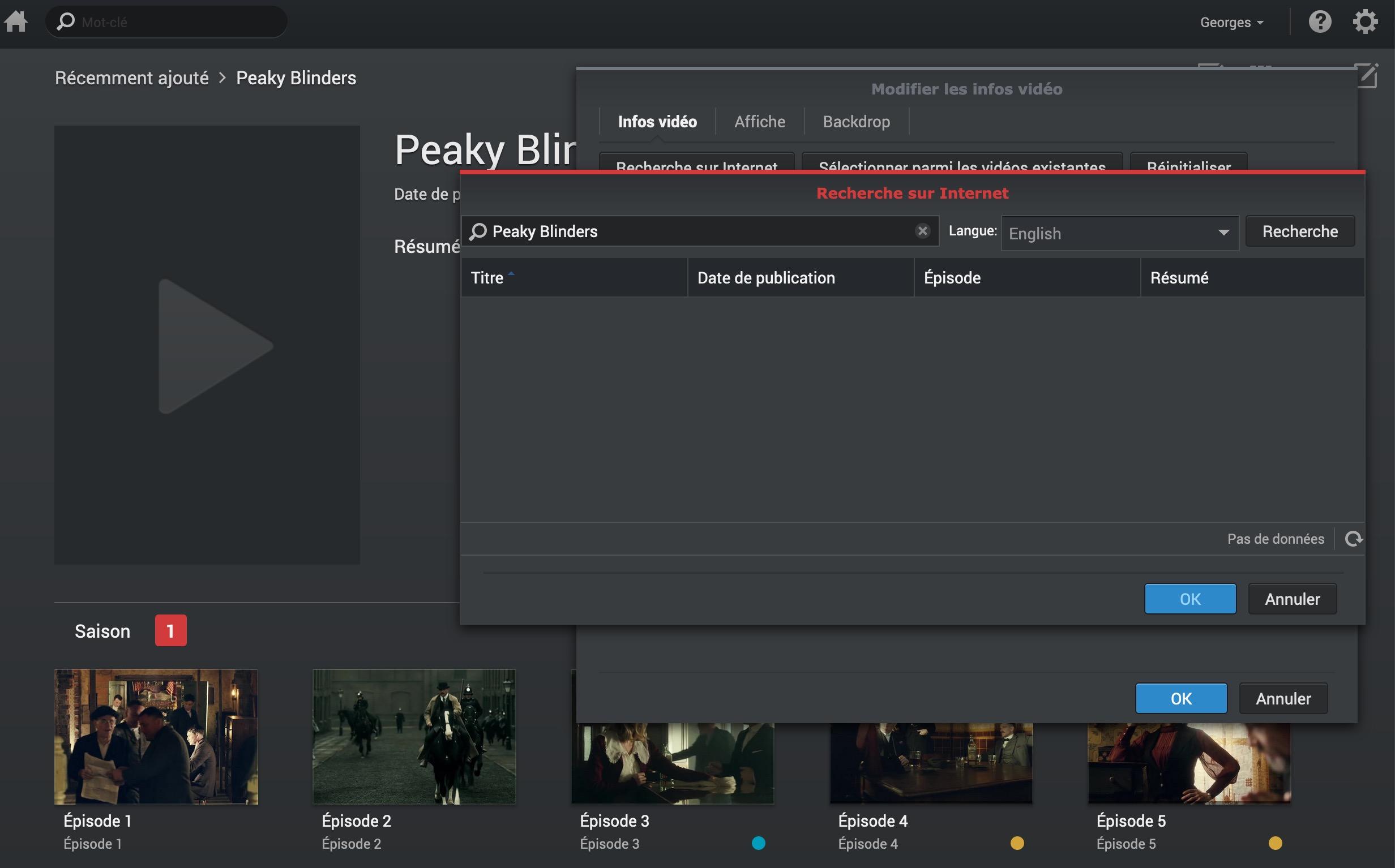Open settings gear icon

click(x=1364, y=22)
